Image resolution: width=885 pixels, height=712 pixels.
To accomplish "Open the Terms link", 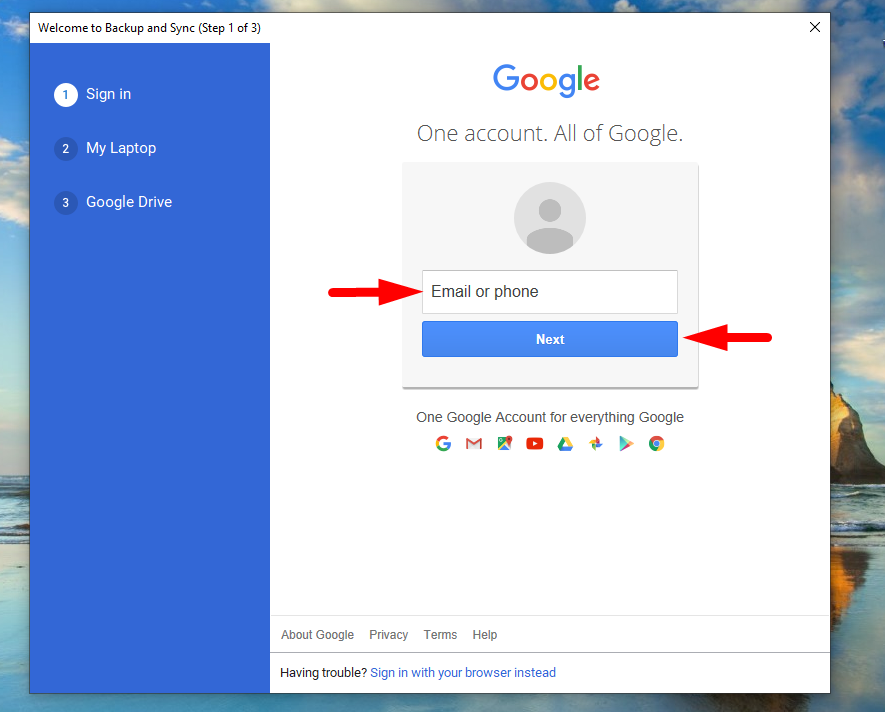I will coord(440,635).
